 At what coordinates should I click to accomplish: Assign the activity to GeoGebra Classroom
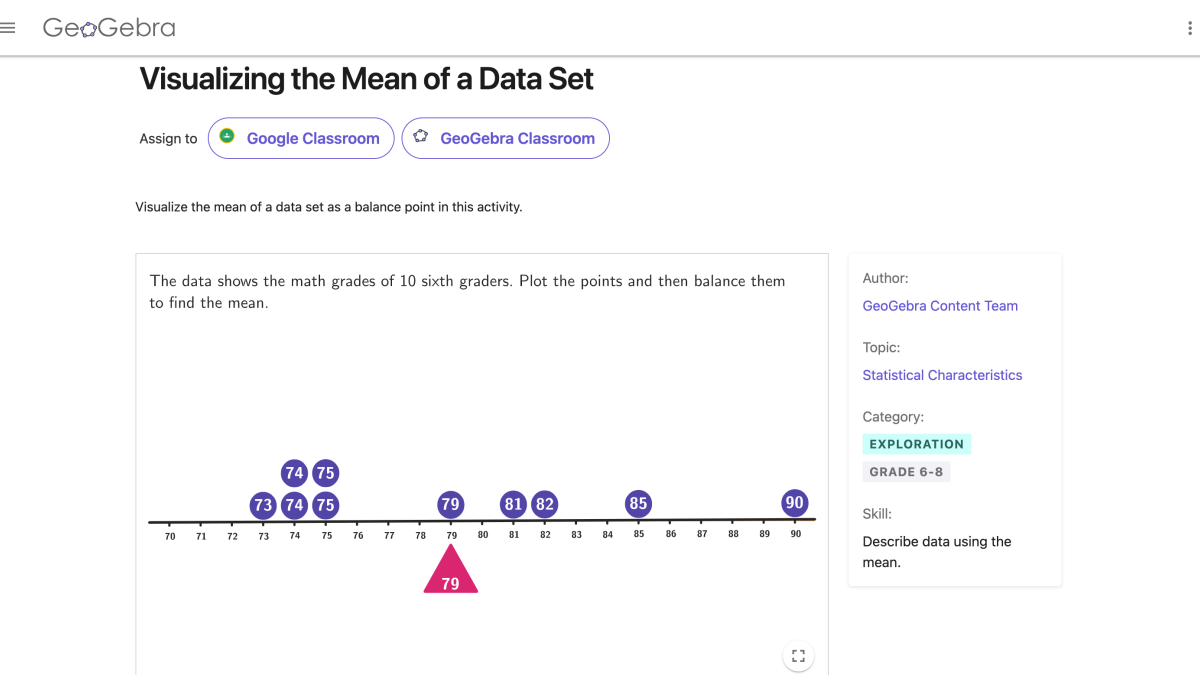[x=505, y=137]
